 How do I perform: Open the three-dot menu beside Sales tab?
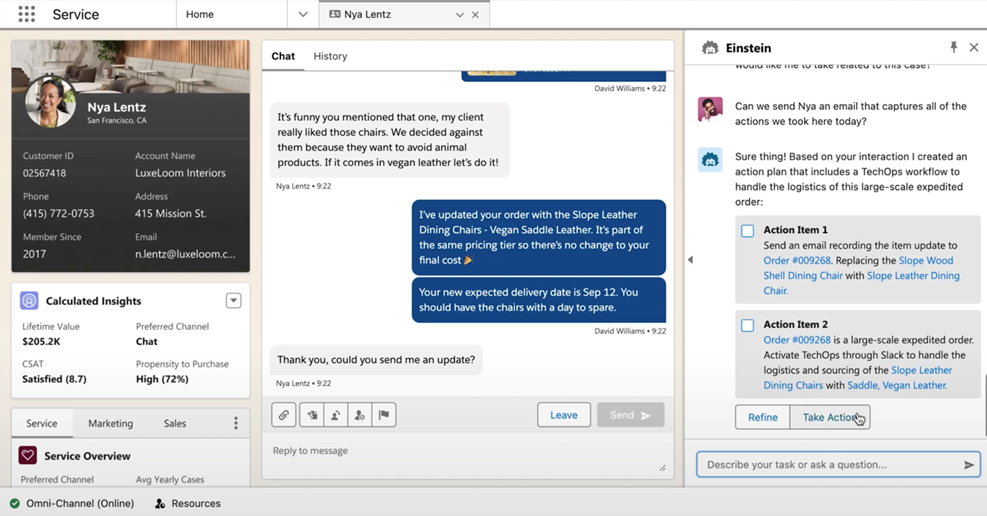[x=236, y=423]
